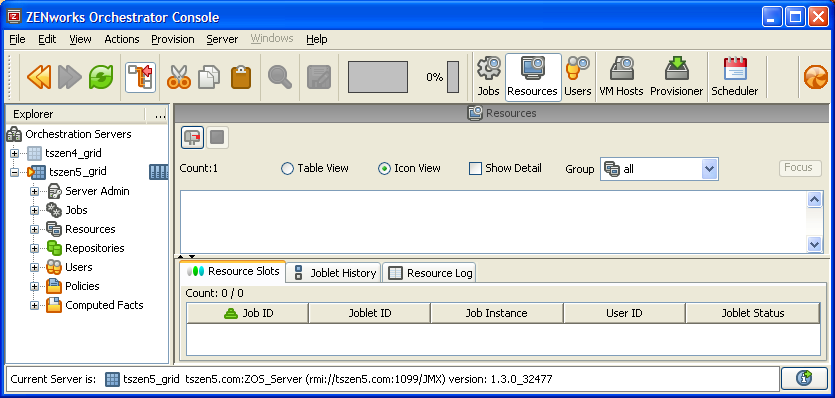Click the scissors Cut icon
This screenshot has width=835, height=398.
(x=178, y=78)
